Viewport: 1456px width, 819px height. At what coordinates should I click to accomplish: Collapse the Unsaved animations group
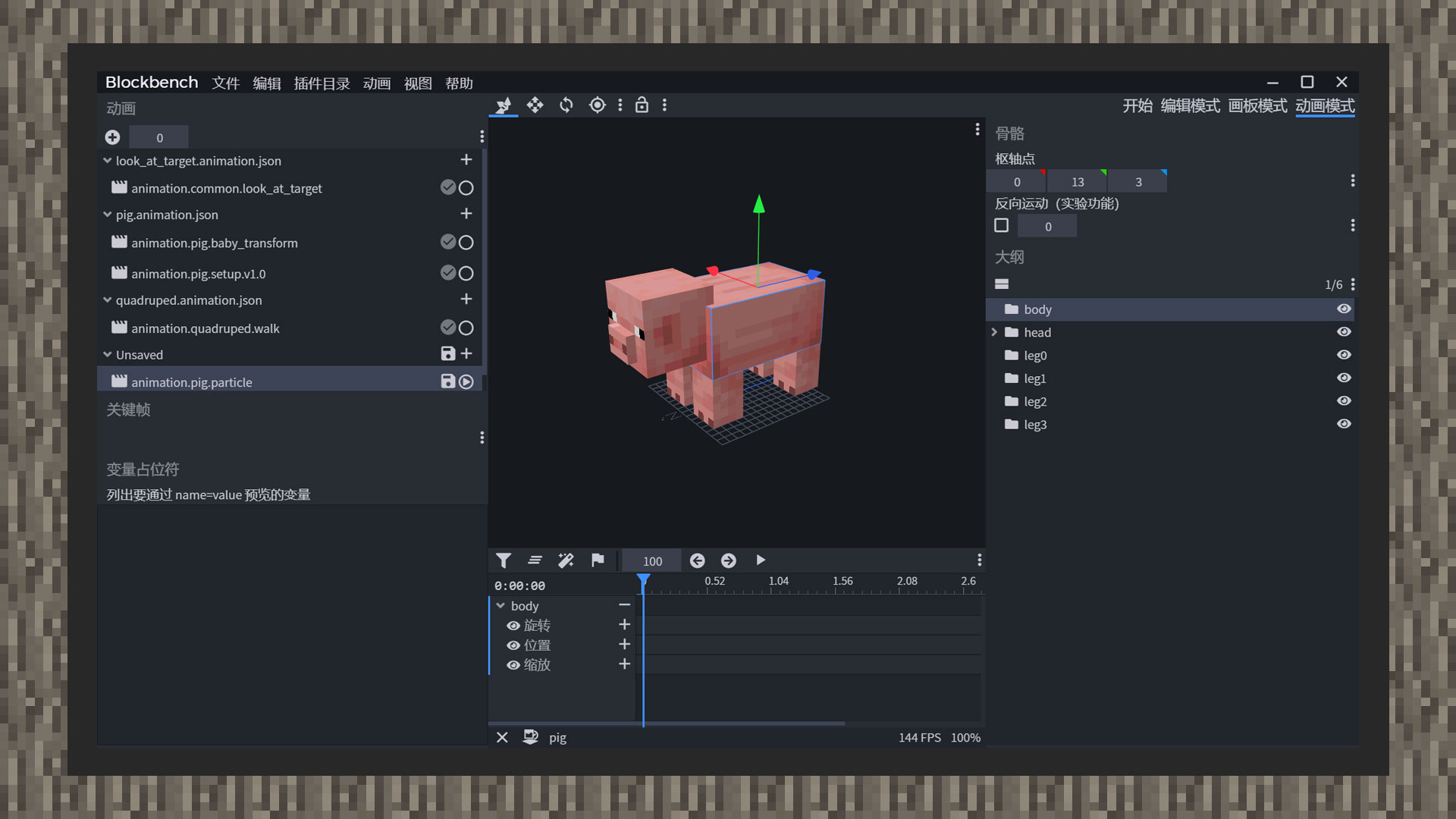pyautogui.click(x=108, y=354)
